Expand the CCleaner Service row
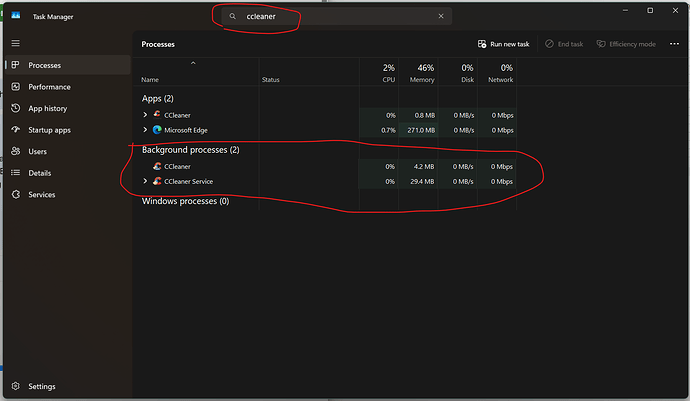 145,181
